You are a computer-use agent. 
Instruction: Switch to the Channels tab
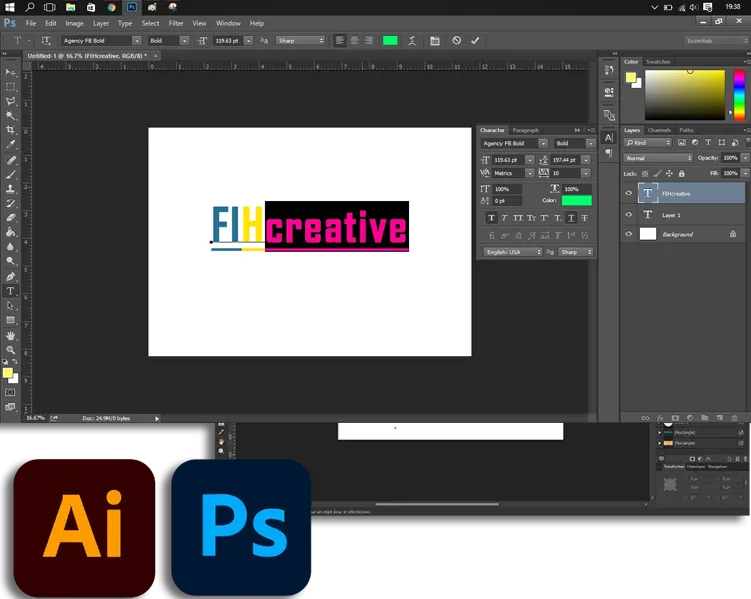coord(659,130)
